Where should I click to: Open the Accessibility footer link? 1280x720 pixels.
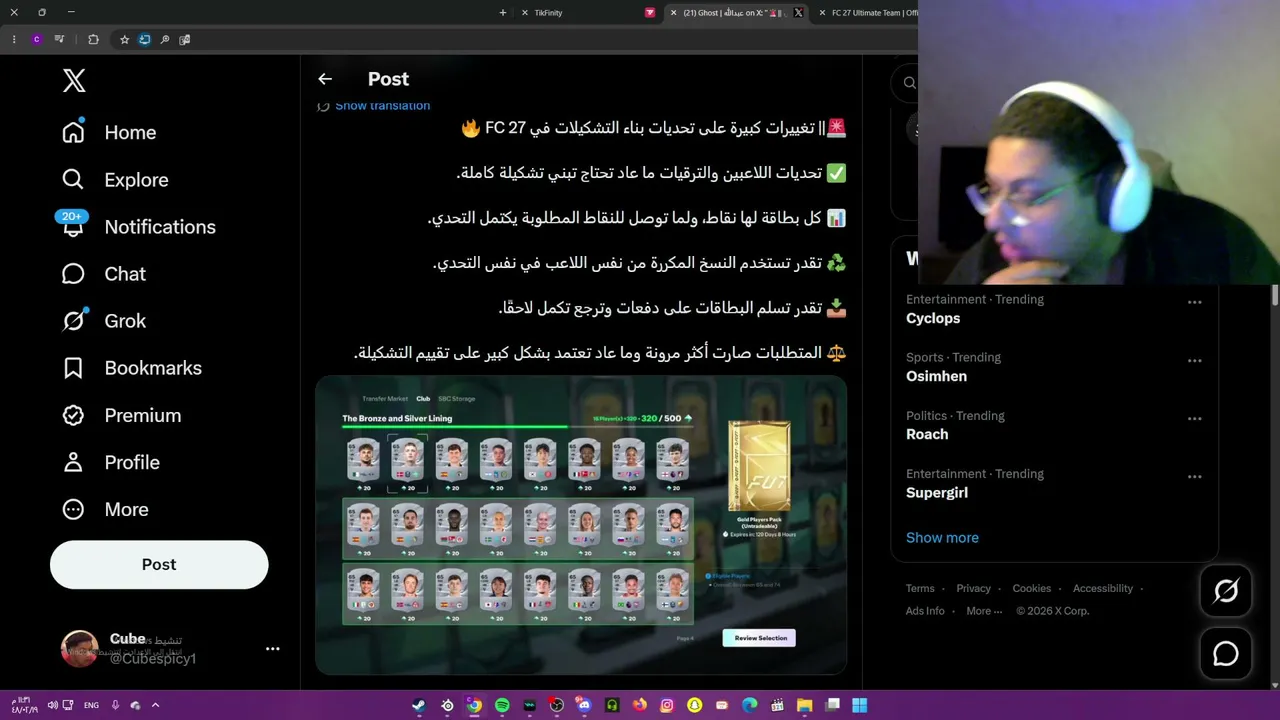click(1103, 588)
